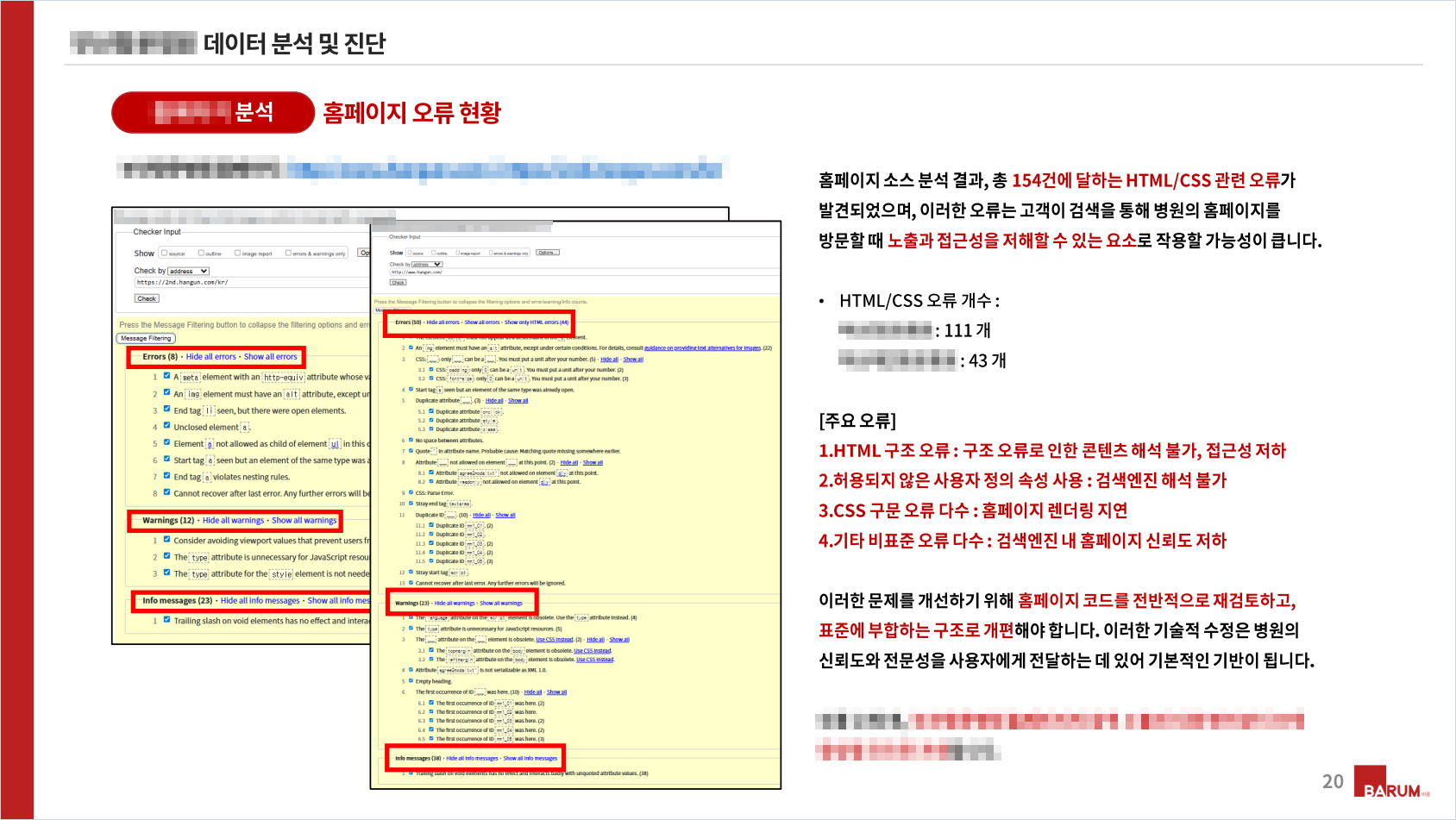
Task: Check 'image report' option in left checker
Action: pyautogui.click(x=237, y=254)
